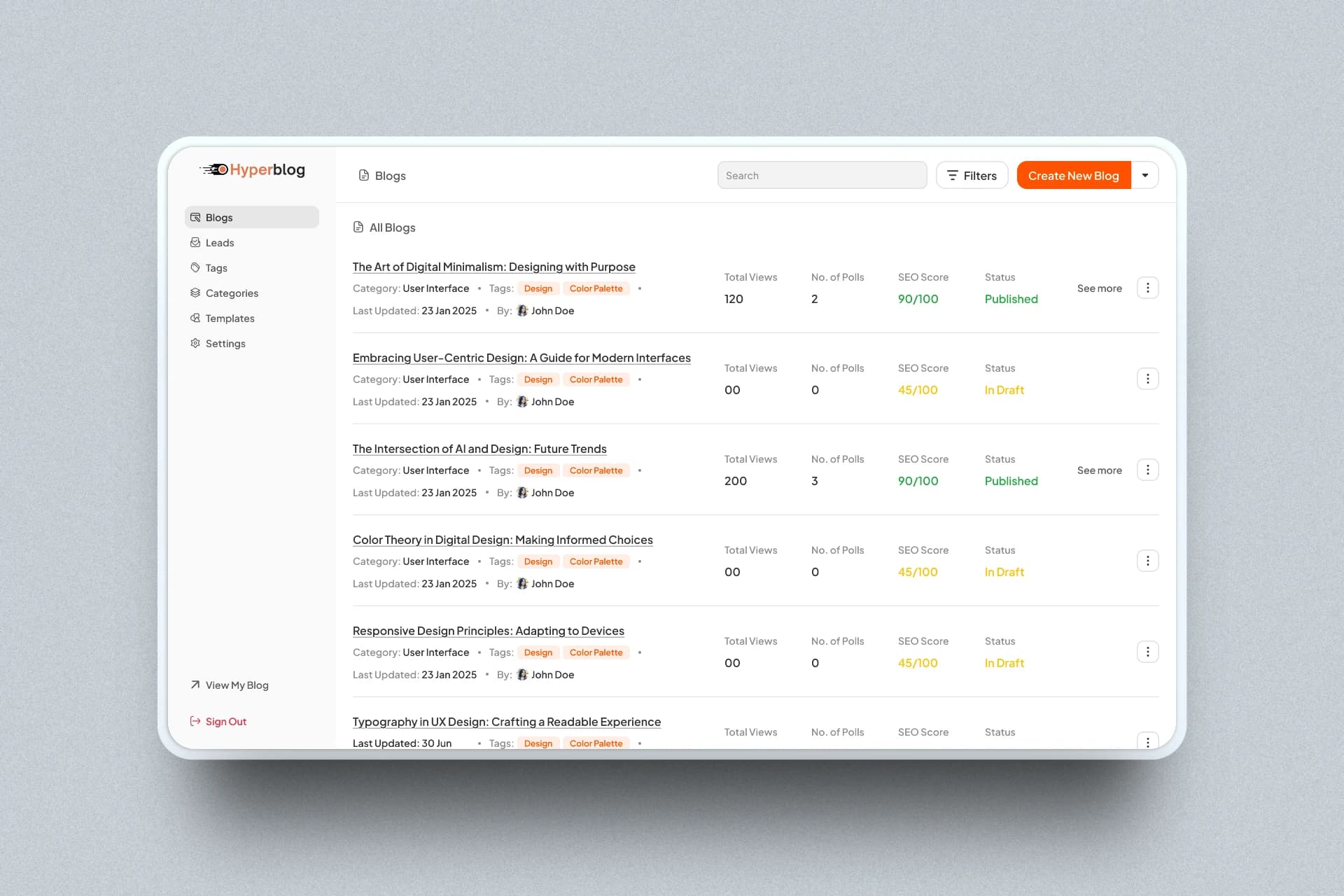This screenshot has width=1344, height=896.
Task: Click the 45/100 SEO score on Color Theory
Action: tap(917, 571)
